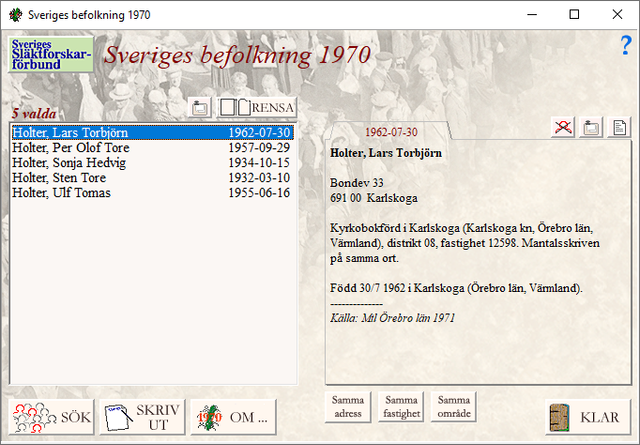The image size is (640, 445).
Task: Open help with the blue question mark
Action: [x=626, y=45]
